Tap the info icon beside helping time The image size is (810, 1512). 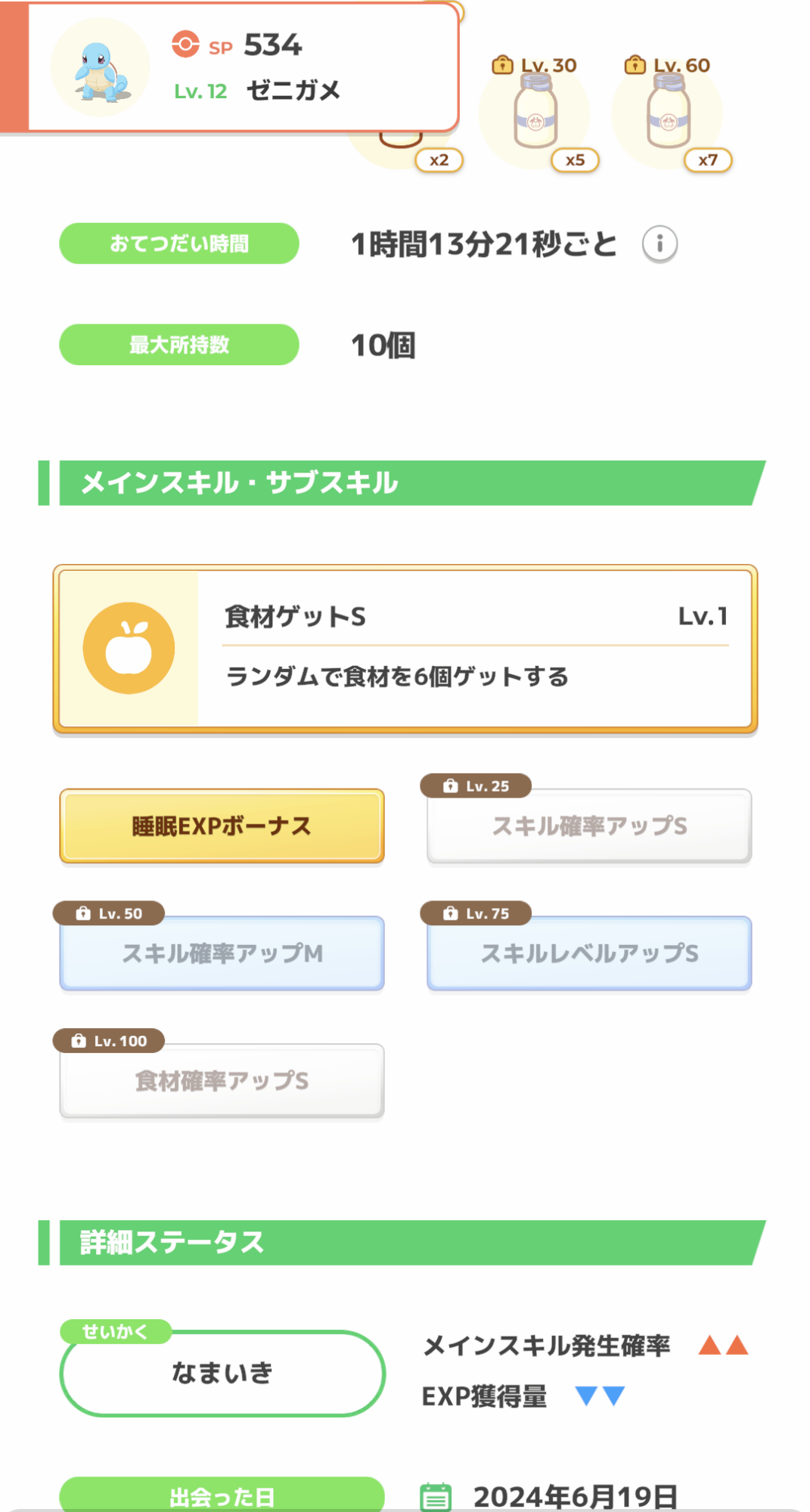659,244
